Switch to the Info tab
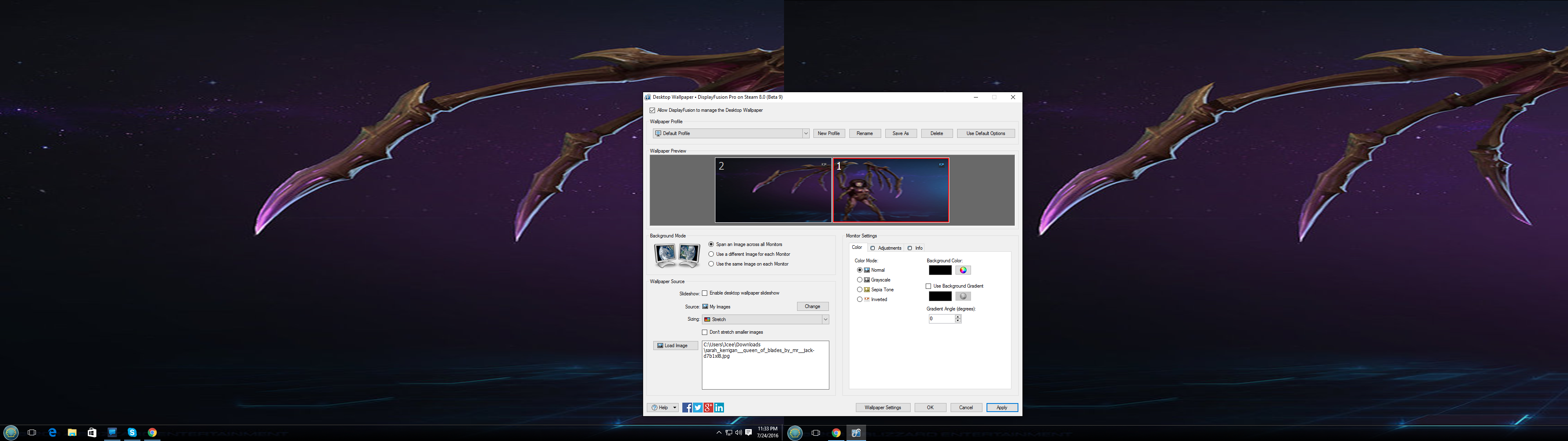This screenshot has height=441, width=1568. tap(915, 248)
